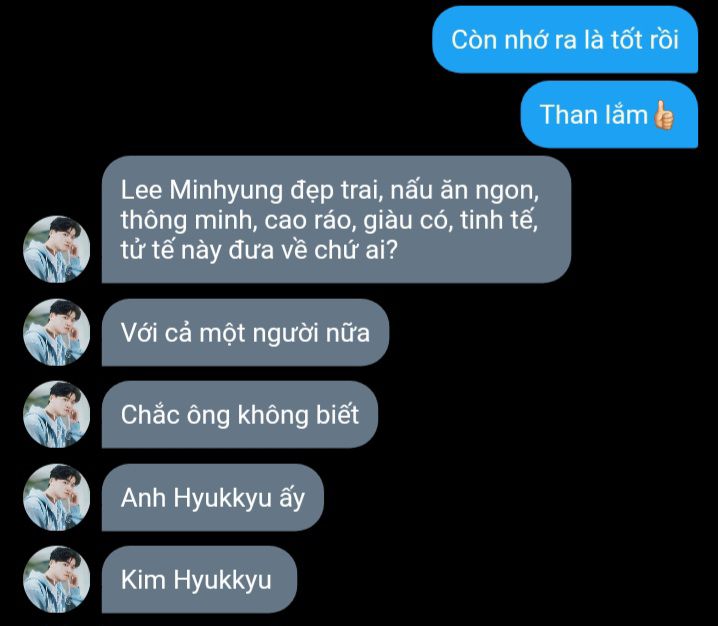Tap the "Với cả một người nữa" bubble
Viewport: 718px width, 626px height.
coord(245,332)
